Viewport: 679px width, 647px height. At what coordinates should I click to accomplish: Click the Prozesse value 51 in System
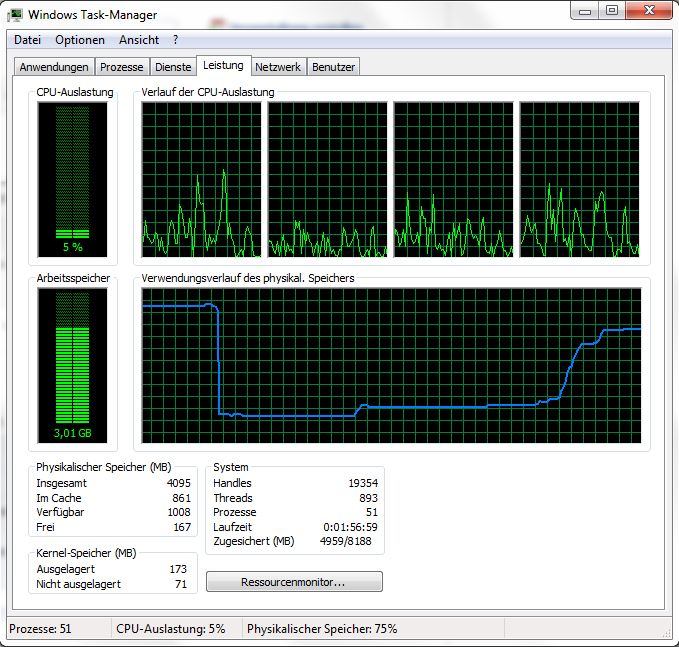click(372, 512)
